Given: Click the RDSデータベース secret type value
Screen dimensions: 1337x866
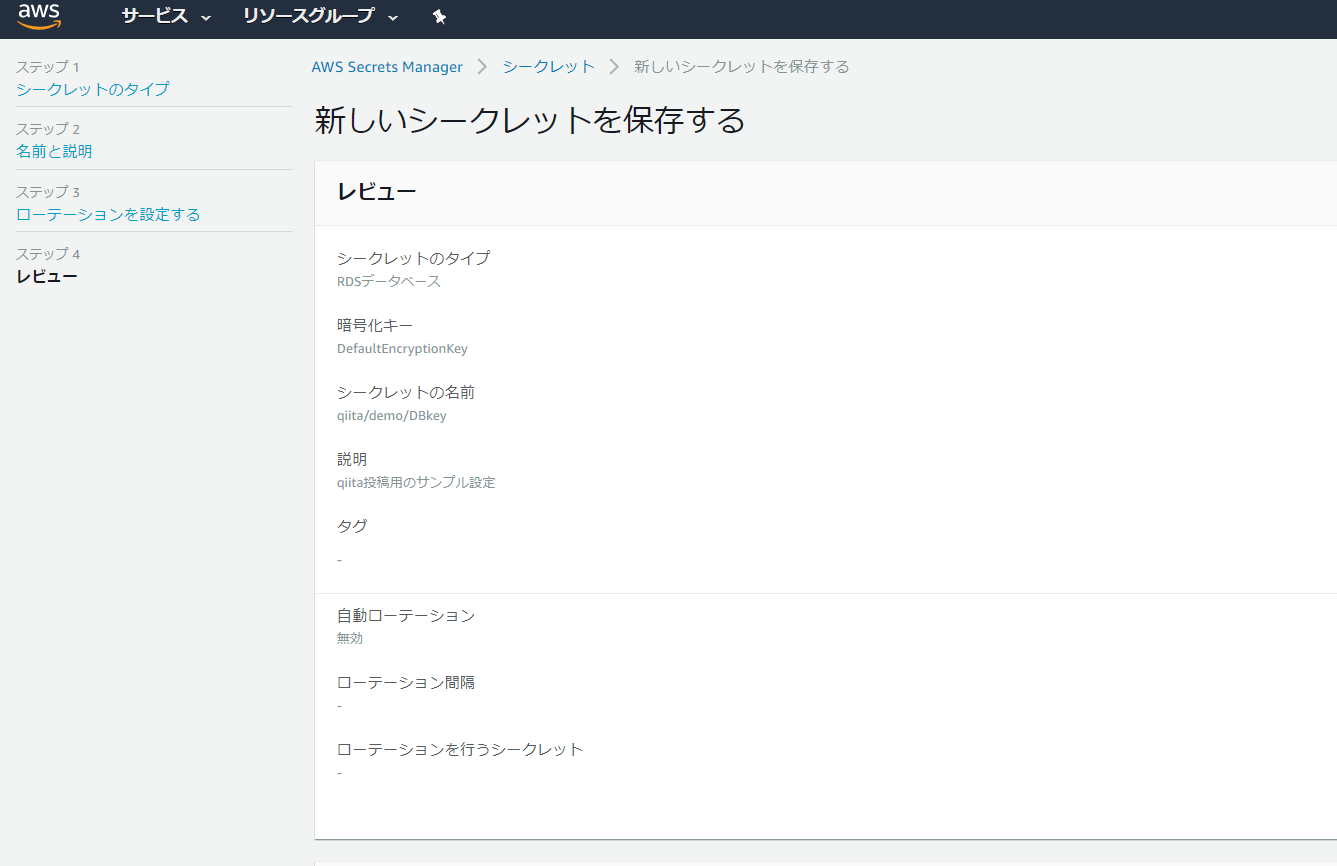Looking at the screenshot, I should [x=387, y=281].
